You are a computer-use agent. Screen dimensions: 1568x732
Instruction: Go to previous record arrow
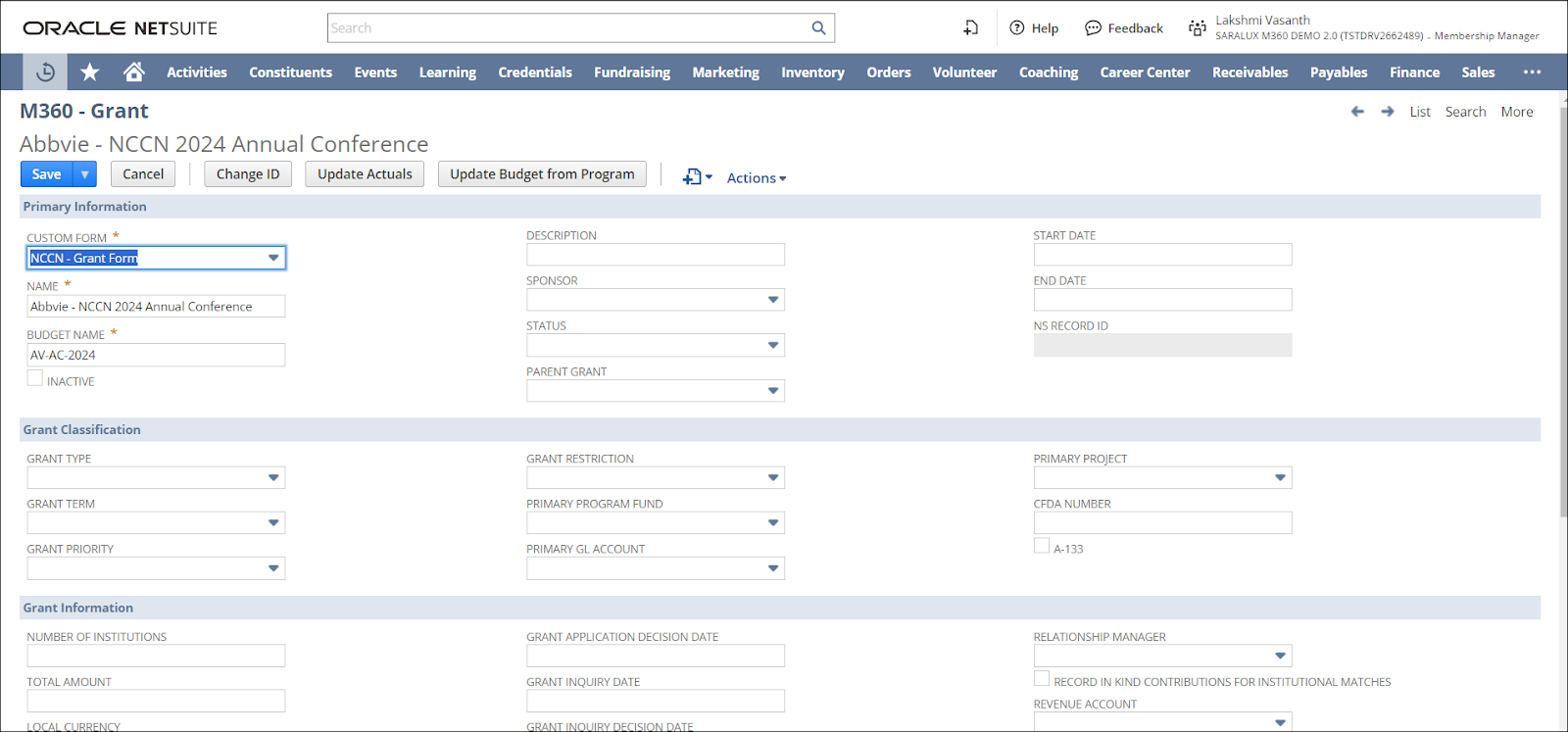tap(1357, 112)
